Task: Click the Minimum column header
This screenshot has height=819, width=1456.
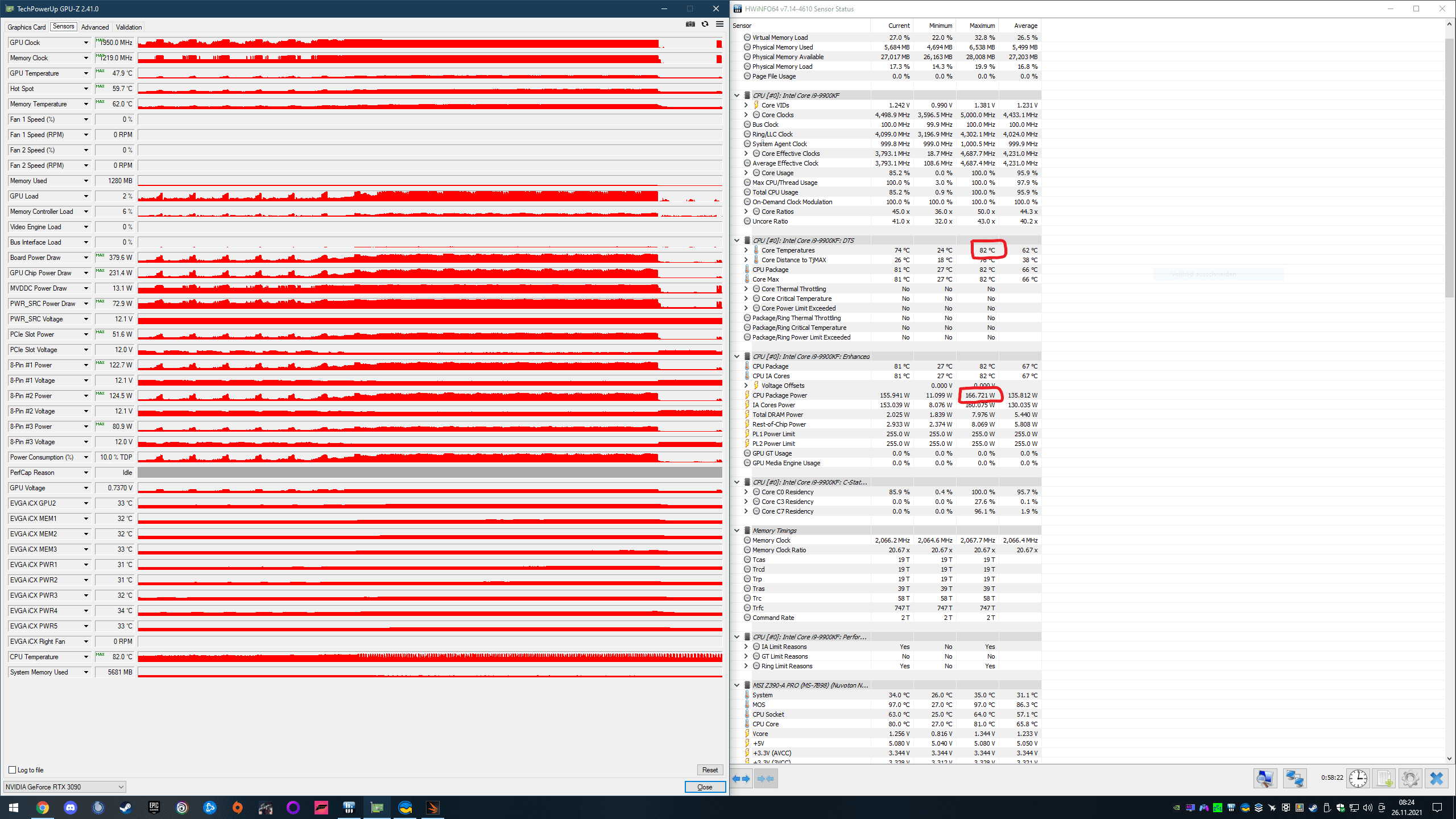Action: coord(934,26)
